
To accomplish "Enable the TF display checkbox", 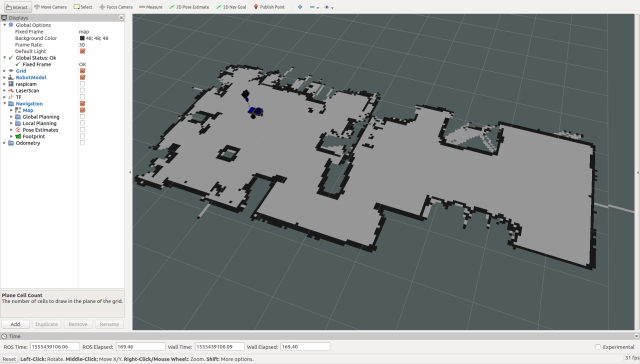I will point(82,97).
